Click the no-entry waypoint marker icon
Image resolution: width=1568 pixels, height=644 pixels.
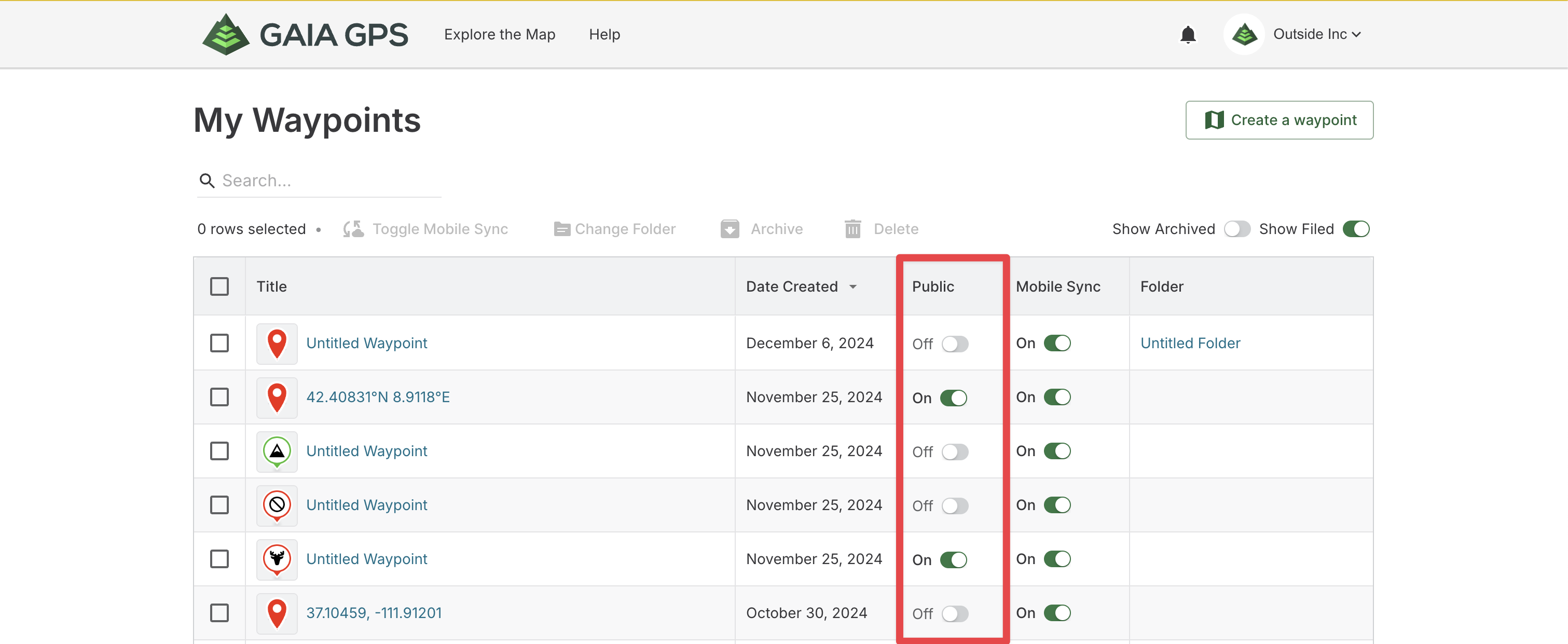[277, 504]
